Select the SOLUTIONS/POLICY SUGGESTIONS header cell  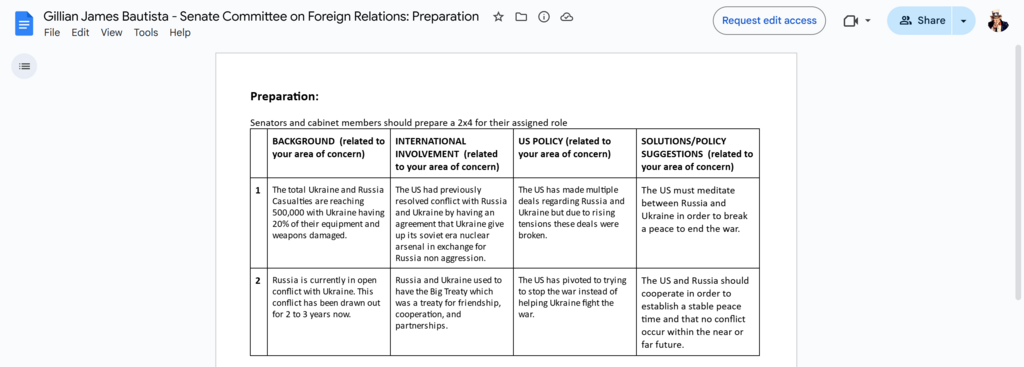697,153
